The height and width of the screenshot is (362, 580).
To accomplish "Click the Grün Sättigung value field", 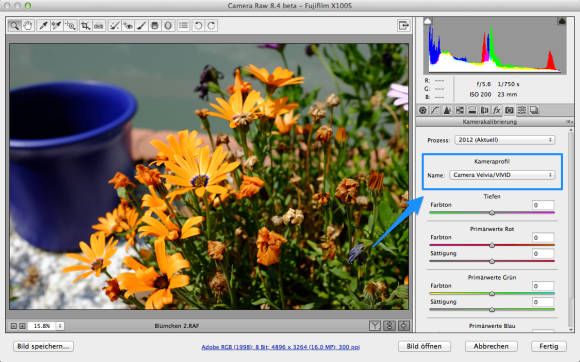I will pyautogui.click(x=543, y=302).
